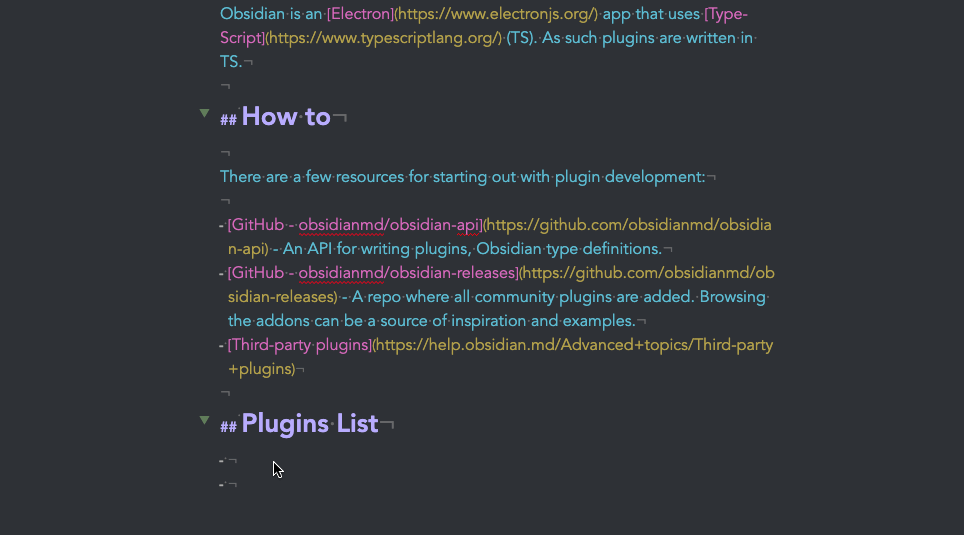964x535 pixels.
Task: Click the "##" marker before How to
Action: (229, 119)
